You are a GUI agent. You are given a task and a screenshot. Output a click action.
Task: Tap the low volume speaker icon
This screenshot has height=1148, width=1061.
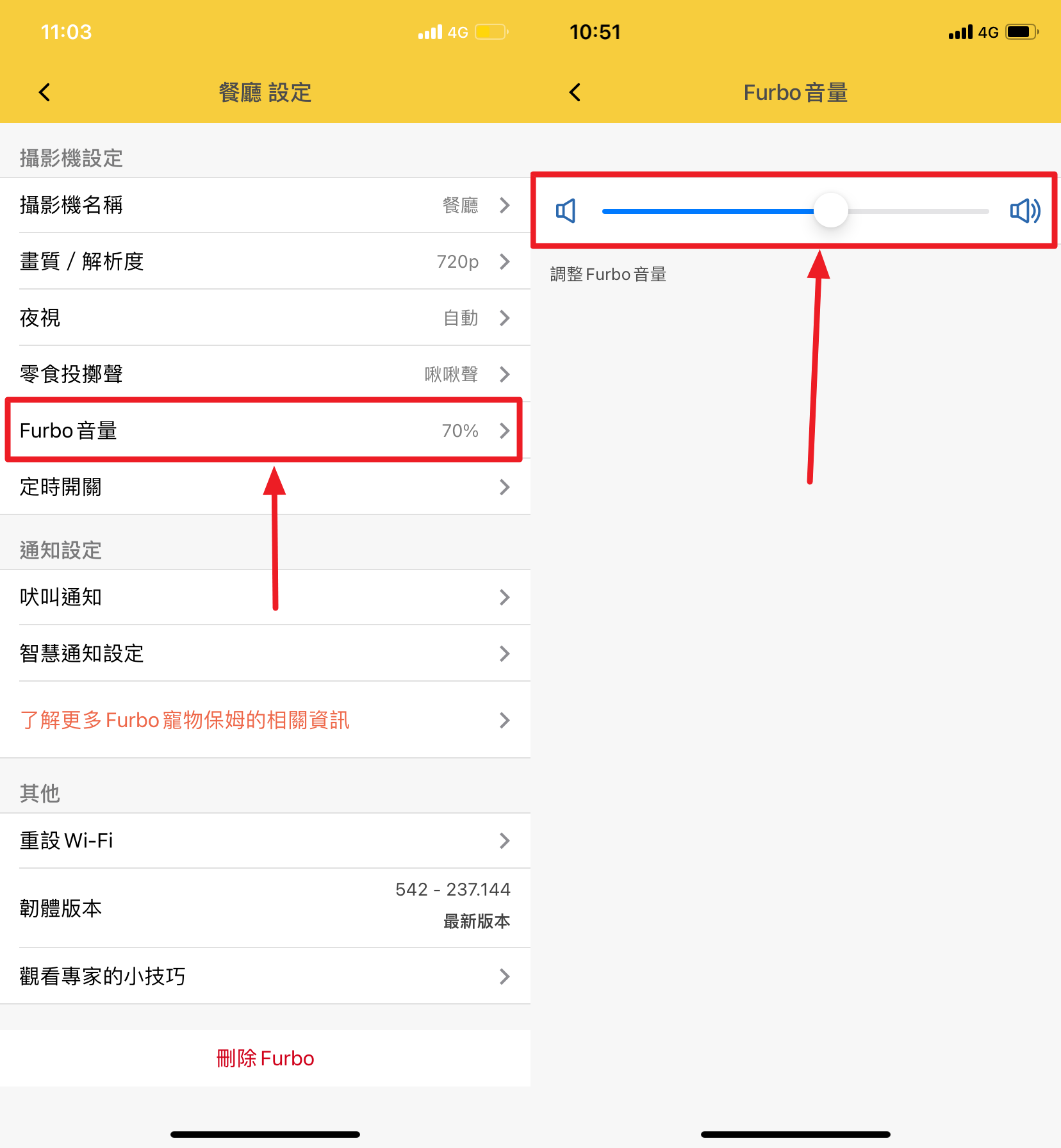point(566,211)
